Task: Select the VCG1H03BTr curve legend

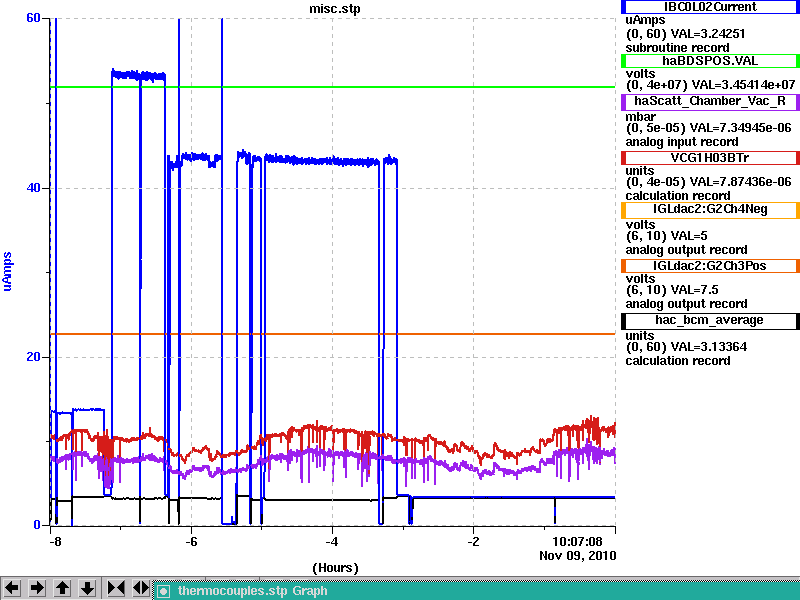Action: [x=710, y=158]
